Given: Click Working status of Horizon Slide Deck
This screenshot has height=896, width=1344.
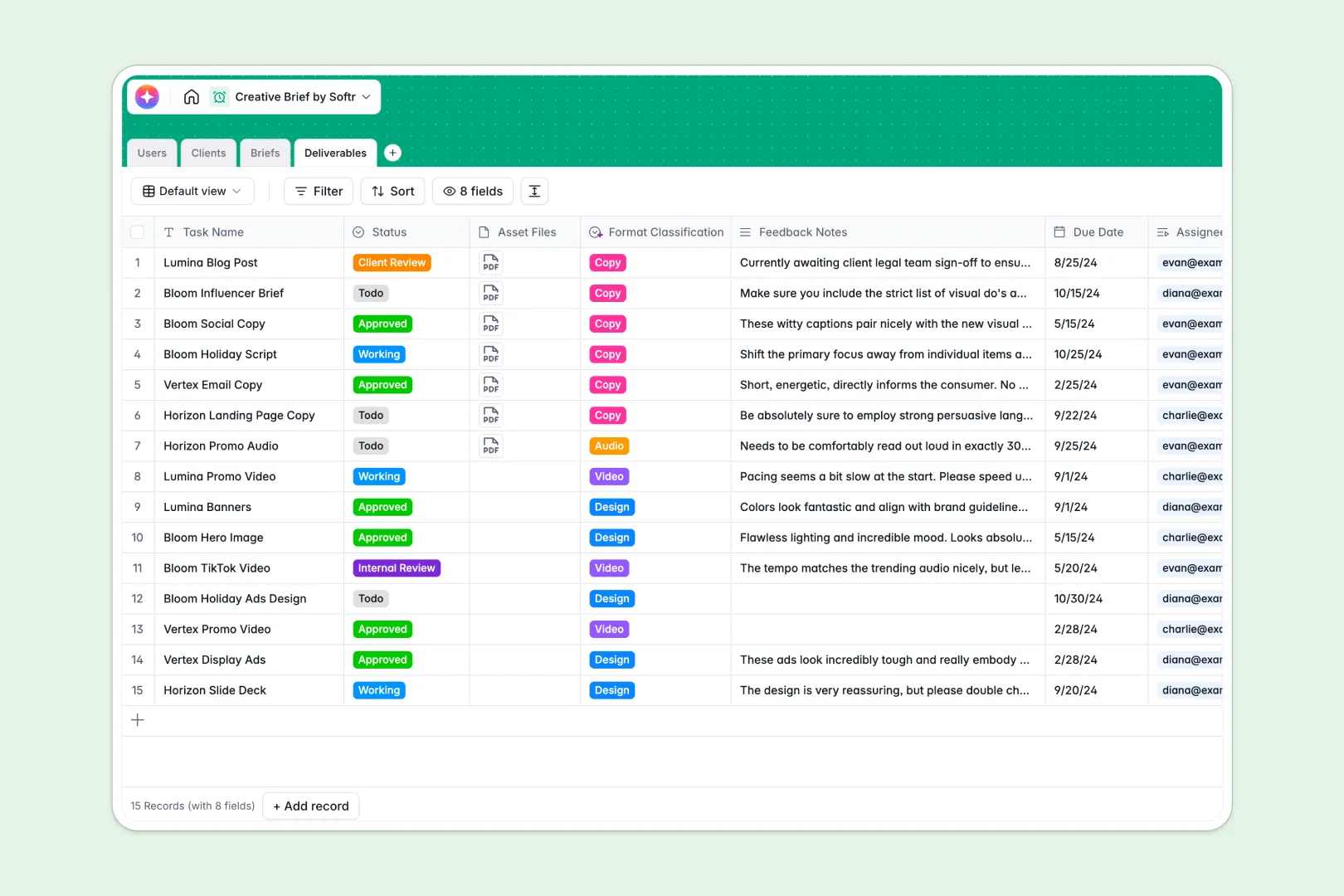Looking at the screenshot, I should [379, 690].
